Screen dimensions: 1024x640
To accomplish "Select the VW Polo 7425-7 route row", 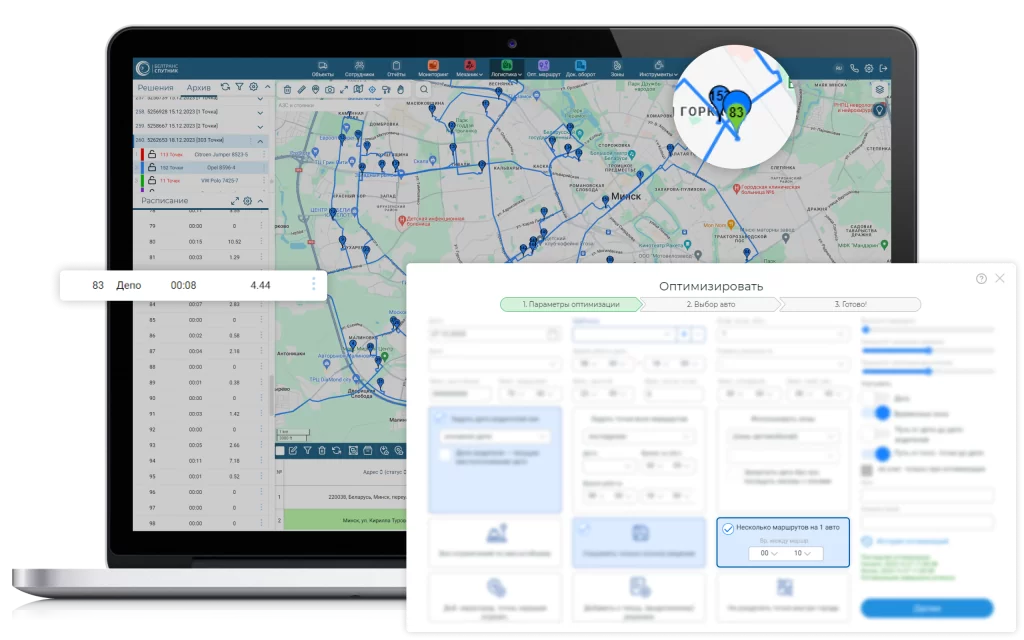I will tap(201, 180).
